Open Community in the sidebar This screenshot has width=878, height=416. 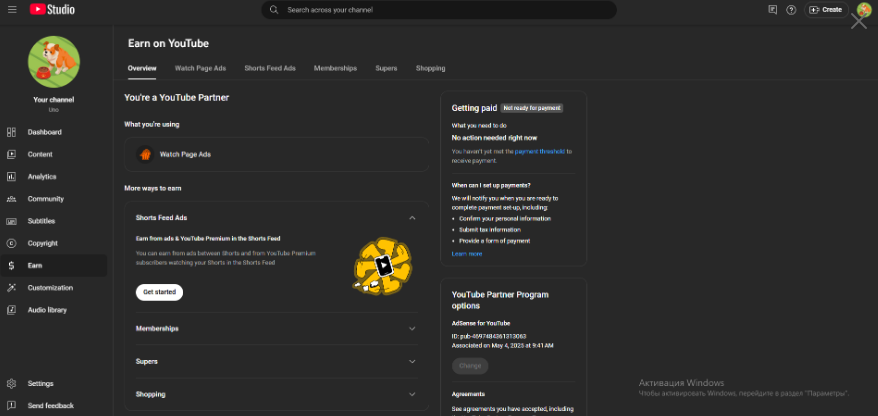coord(54,199)
